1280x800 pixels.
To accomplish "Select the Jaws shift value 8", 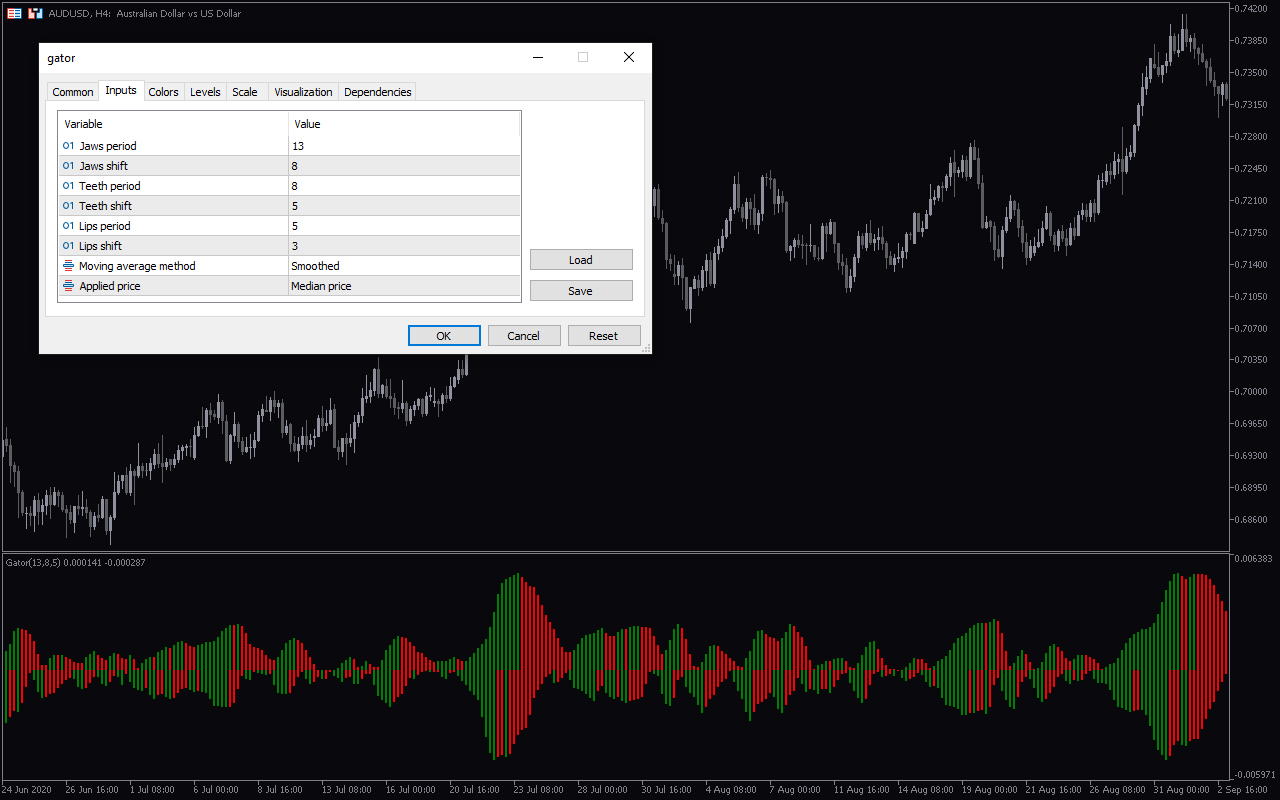I will (404, 166).
